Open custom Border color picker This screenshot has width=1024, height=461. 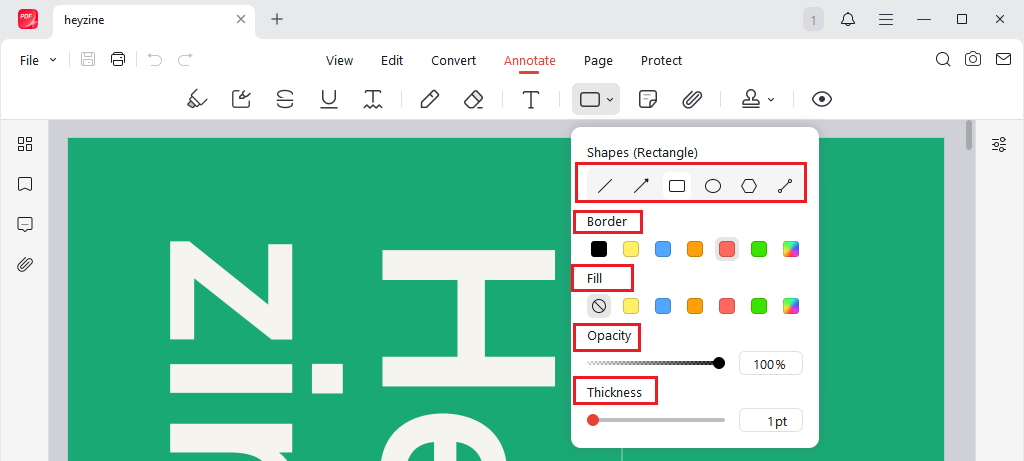coord(791,249)
